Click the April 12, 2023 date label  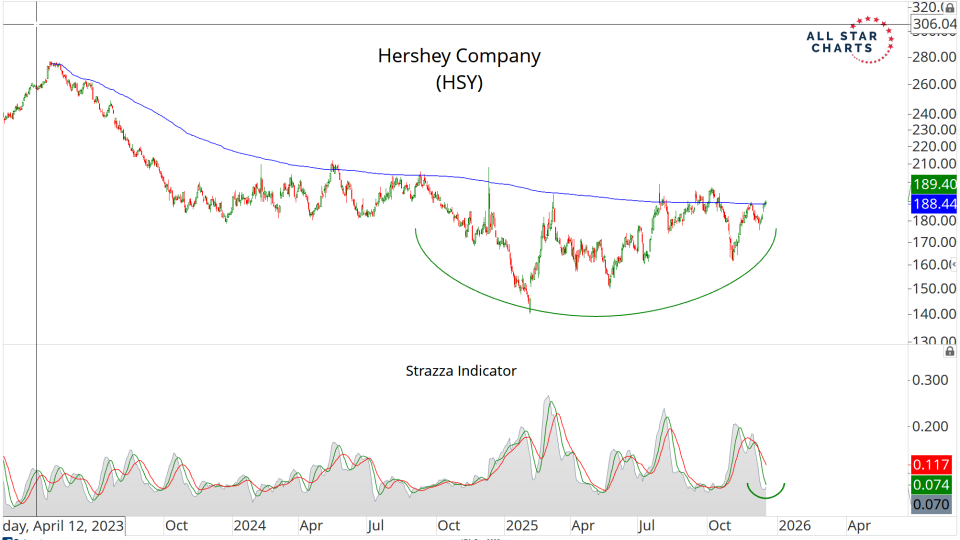[63, 525]
